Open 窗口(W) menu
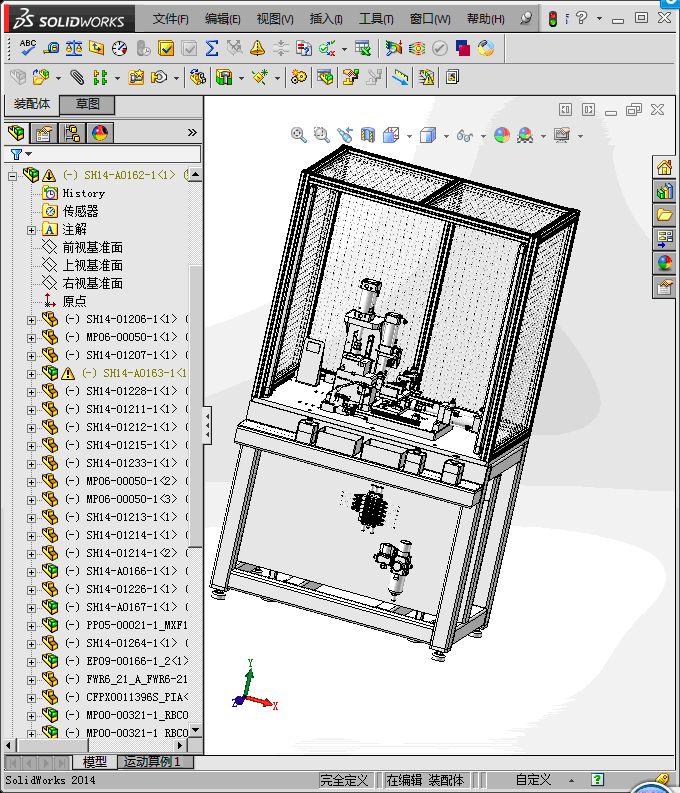 (430, 19)
